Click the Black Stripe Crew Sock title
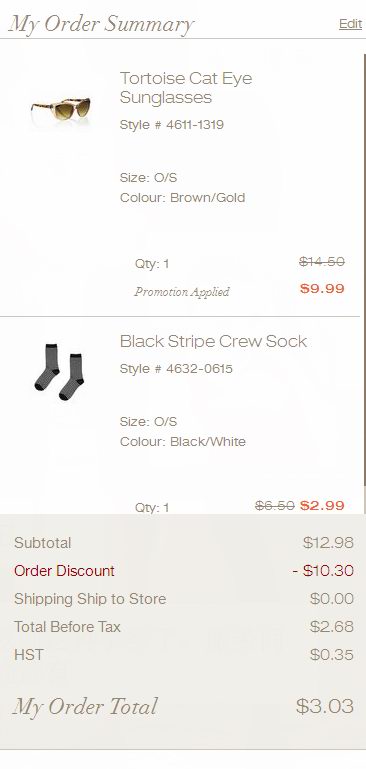Viewport: 366px width, 769px height. pyautogui.click(x=213, y=341)
